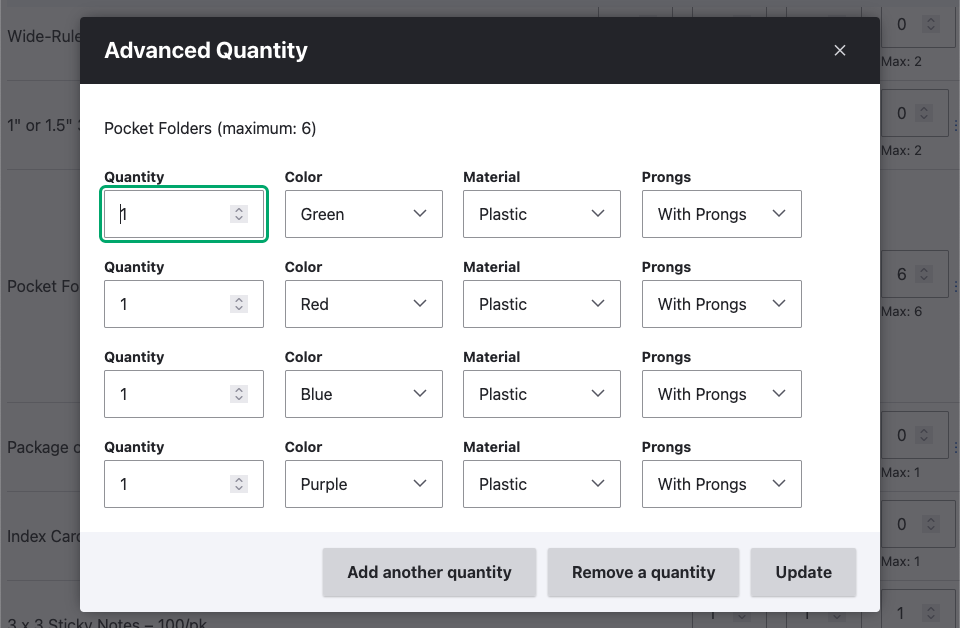Open the Prongs dropdown in the Blue row
The height and width of the screenshot is (628, 960).
[721, 394]
